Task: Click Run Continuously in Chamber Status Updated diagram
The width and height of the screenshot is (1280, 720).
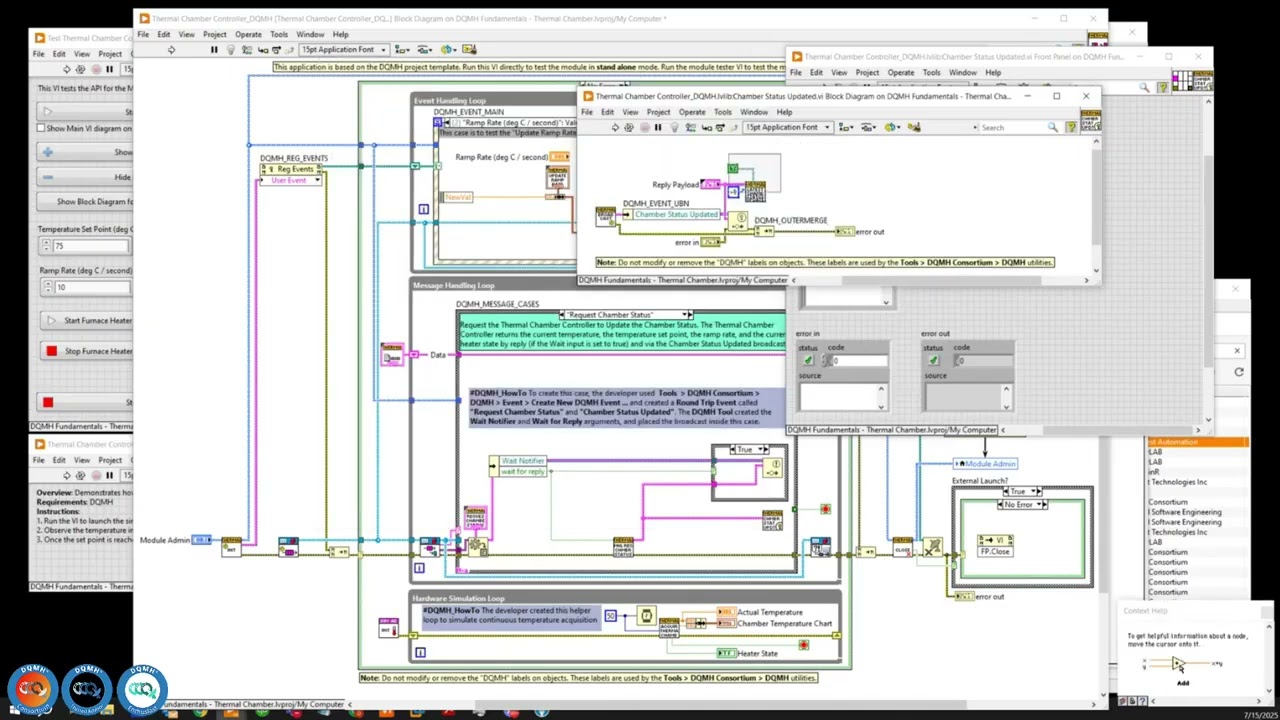Action: pyautogui.click(x=629, y=127)
